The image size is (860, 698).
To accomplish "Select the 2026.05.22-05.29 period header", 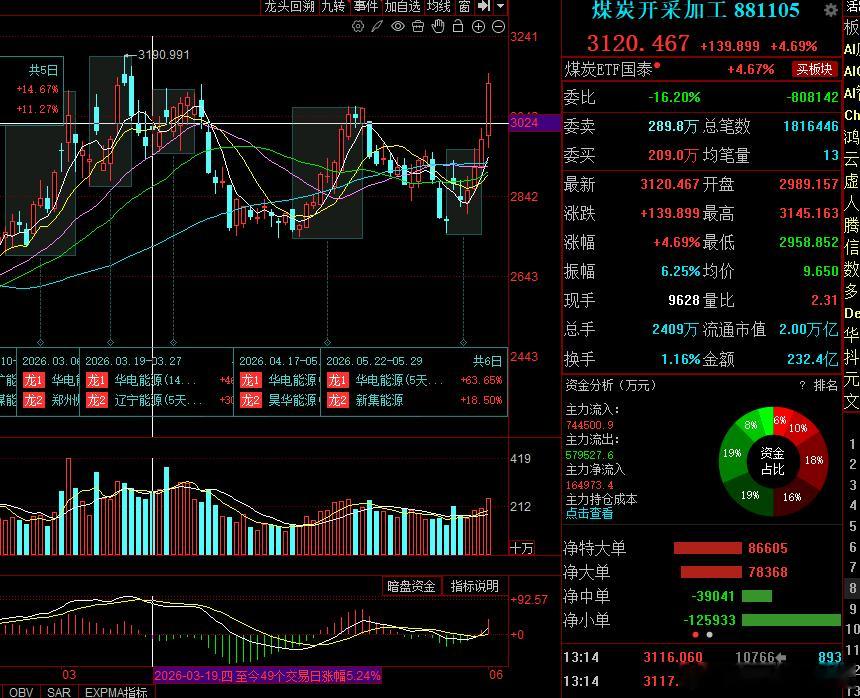I will (374, 361).
